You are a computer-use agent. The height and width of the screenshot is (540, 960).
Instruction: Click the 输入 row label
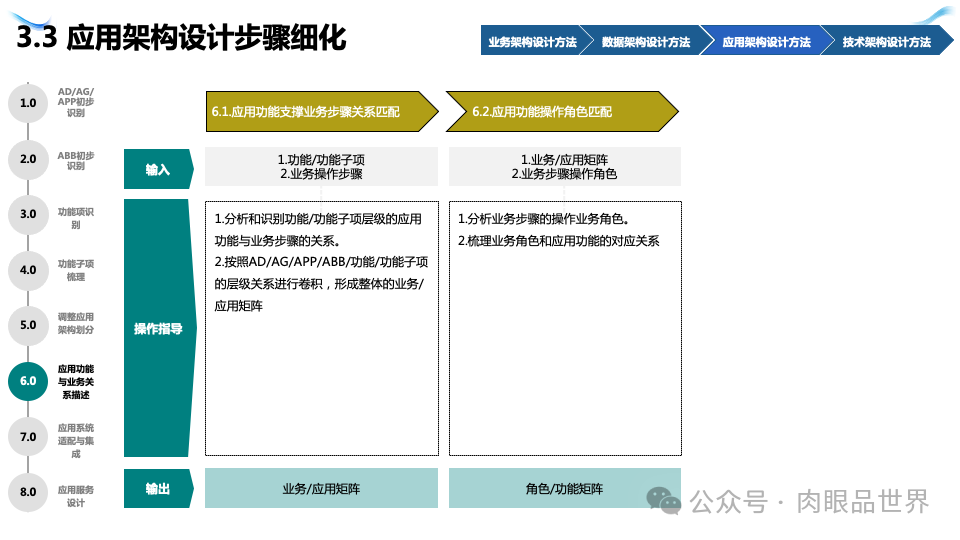coord(159,169)
